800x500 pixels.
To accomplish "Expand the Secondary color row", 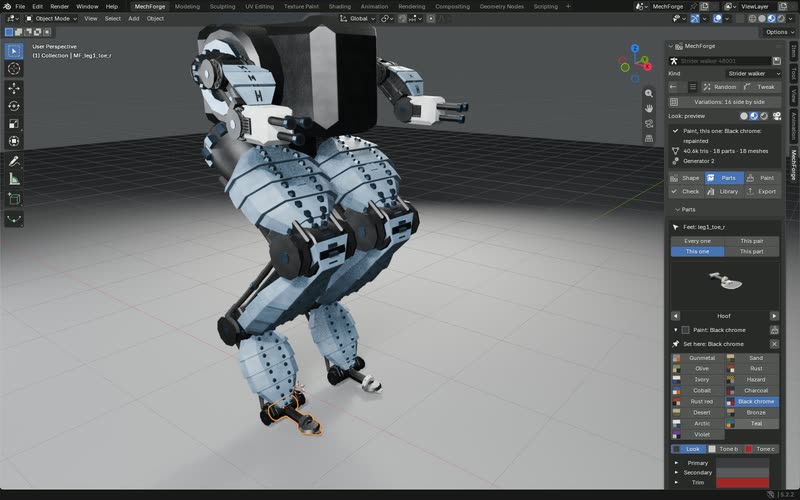I will [x=677, y=473].
